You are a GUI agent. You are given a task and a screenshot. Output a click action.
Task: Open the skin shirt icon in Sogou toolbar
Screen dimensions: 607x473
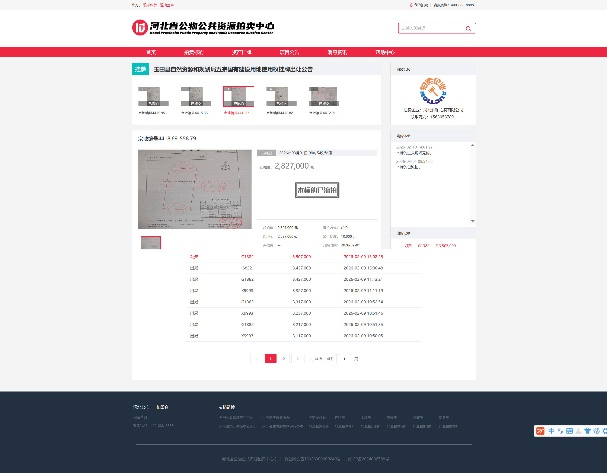point(587,431)
